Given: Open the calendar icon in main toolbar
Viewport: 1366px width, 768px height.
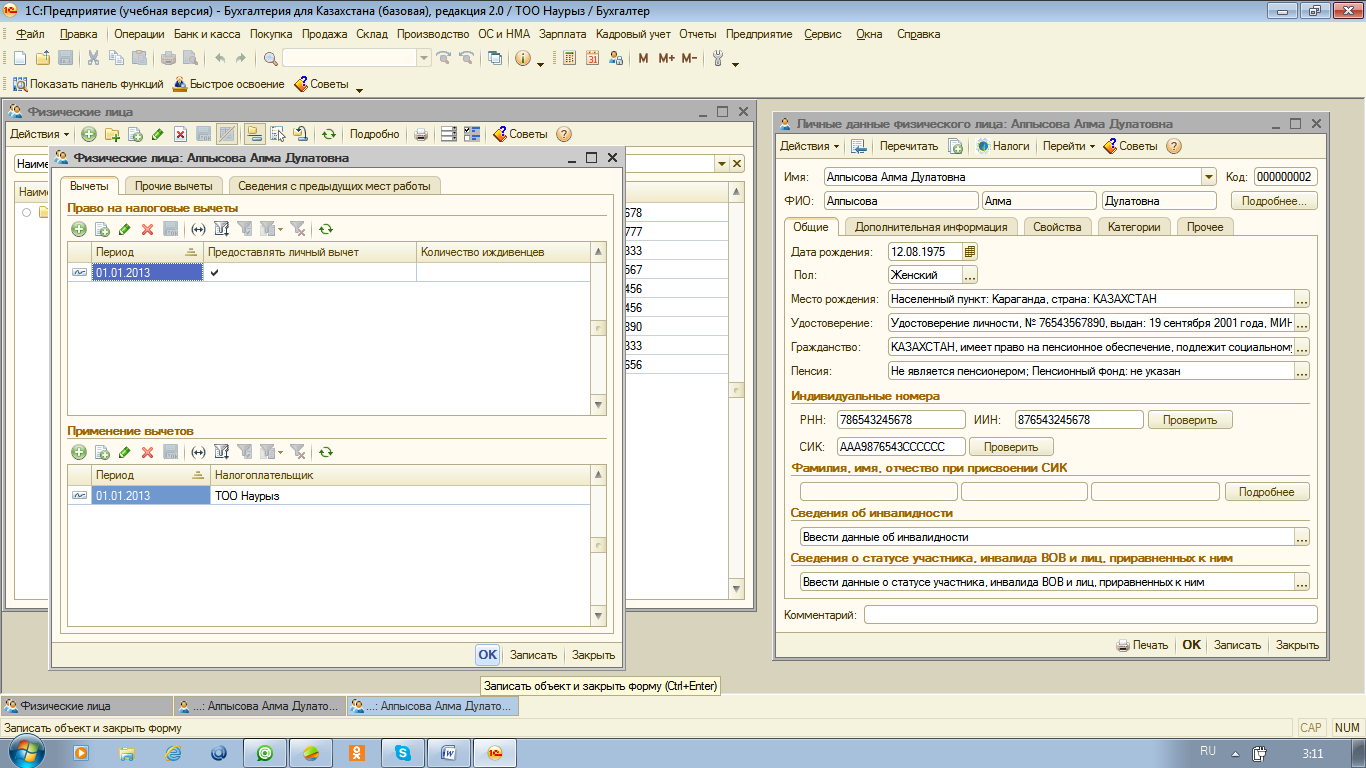Looking at the screenshot, I should [592, 58].
